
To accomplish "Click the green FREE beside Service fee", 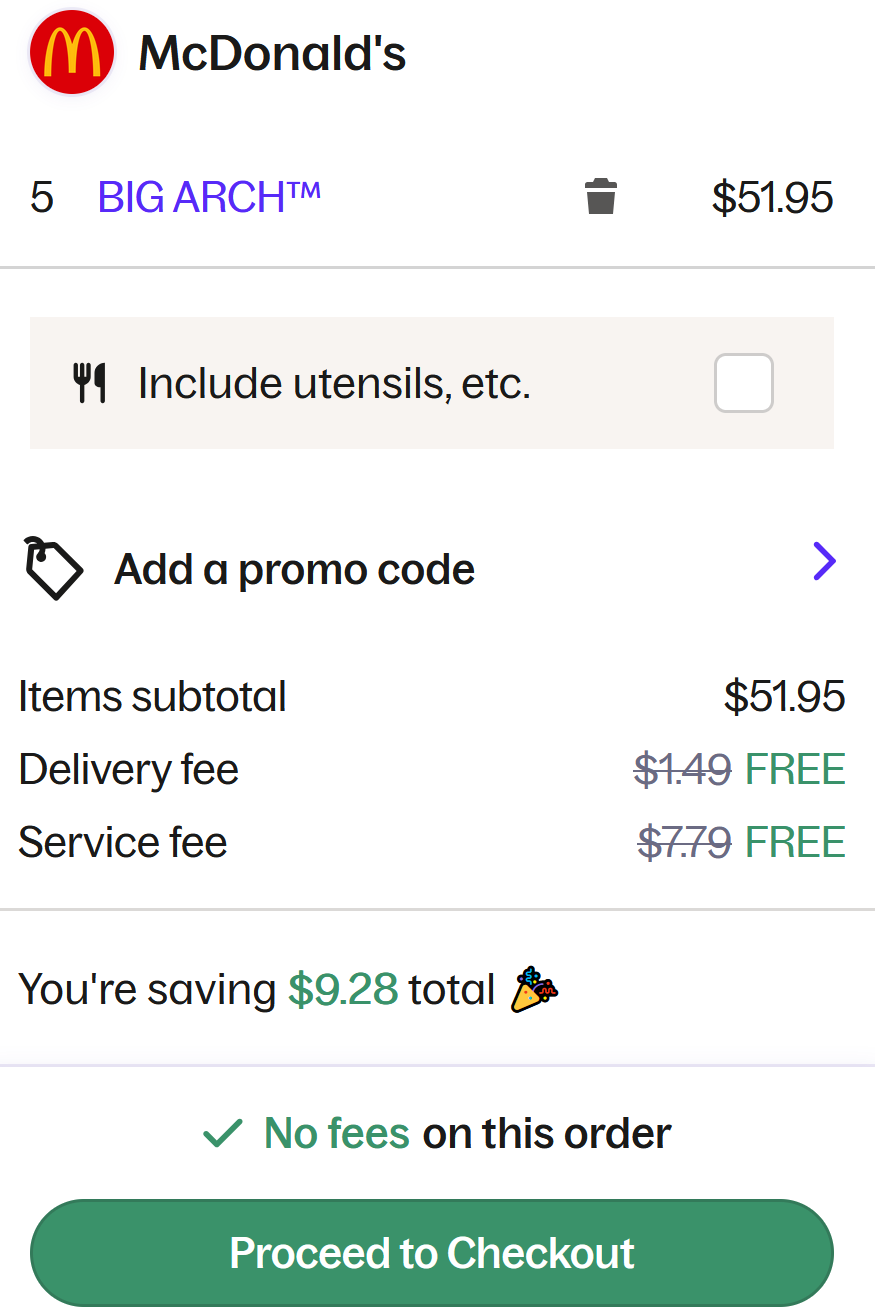I will (795, 842).
